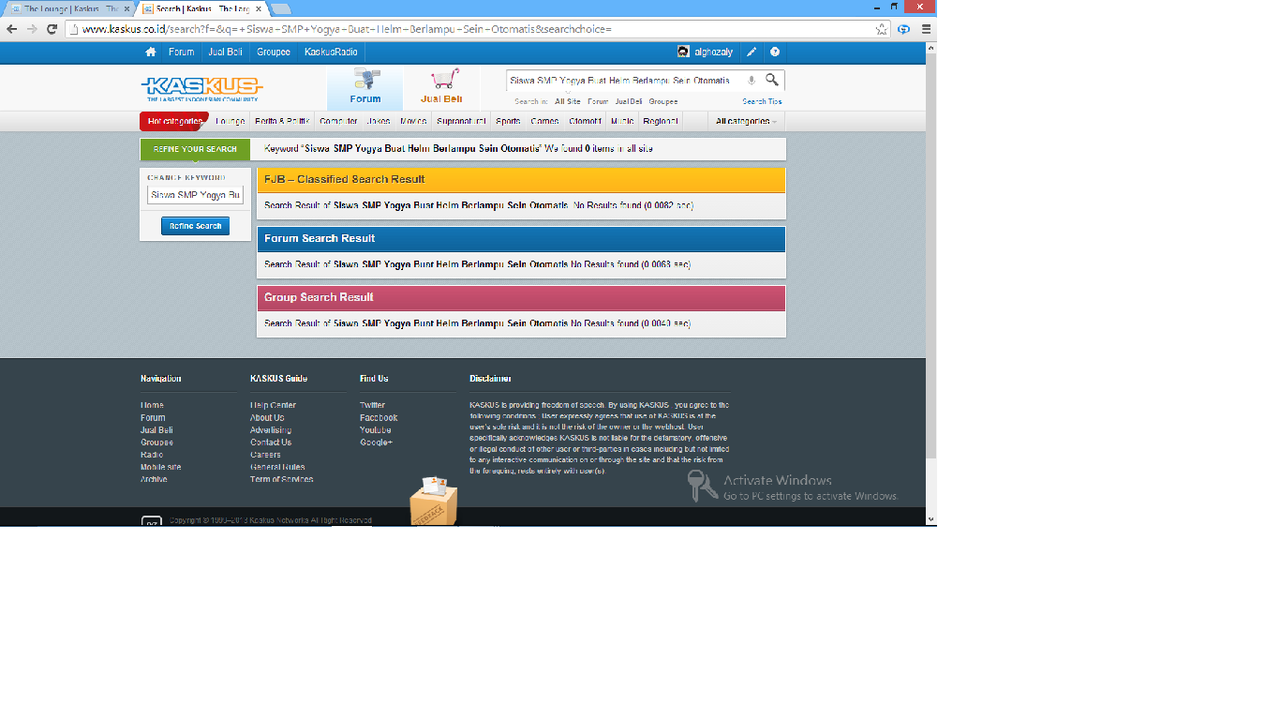
Task: Open the Regional category
Action: (x=660, y=121)
